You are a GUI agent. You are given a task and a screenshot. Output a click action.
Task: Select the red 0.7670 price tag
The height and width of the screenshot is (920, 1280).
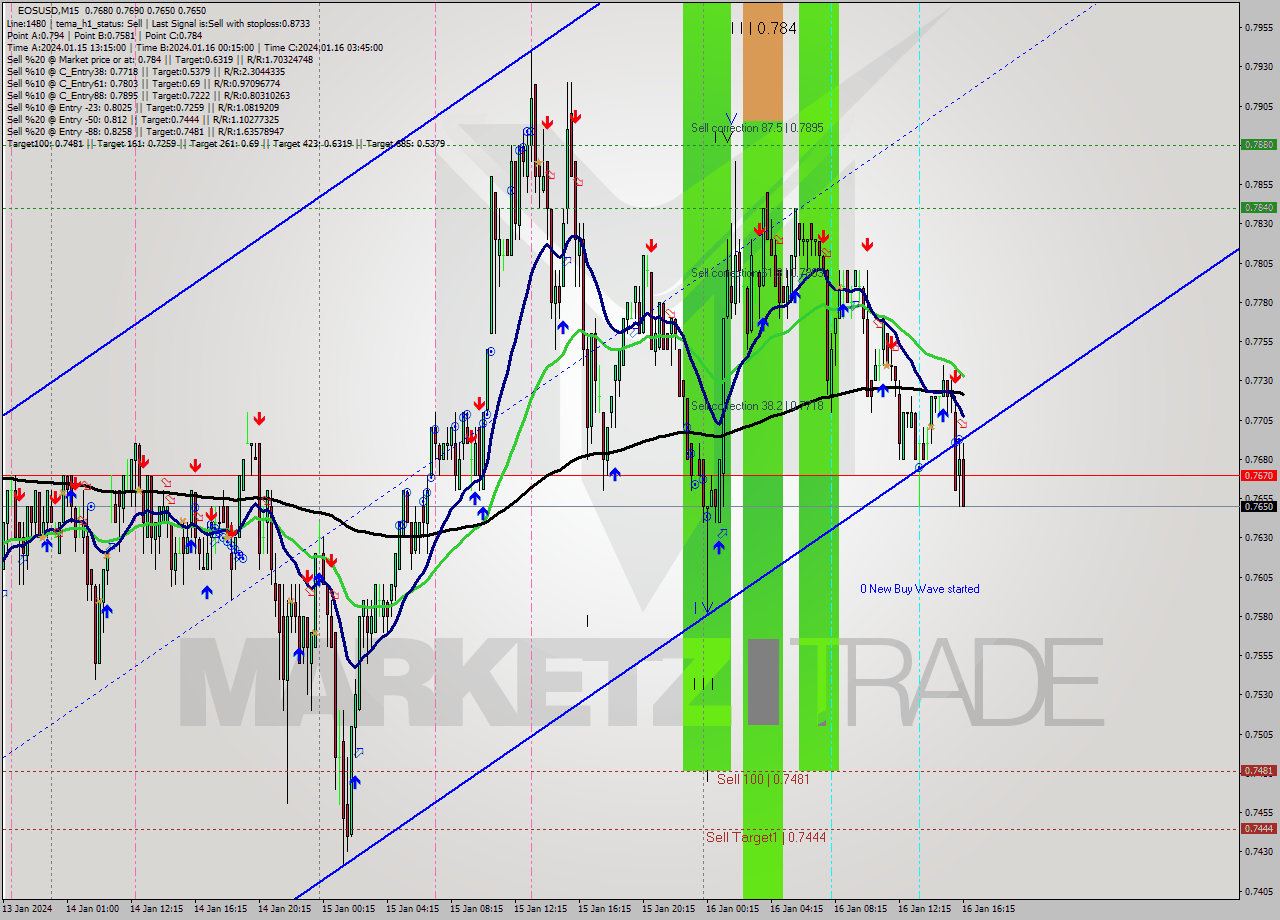click(1258, 475)
